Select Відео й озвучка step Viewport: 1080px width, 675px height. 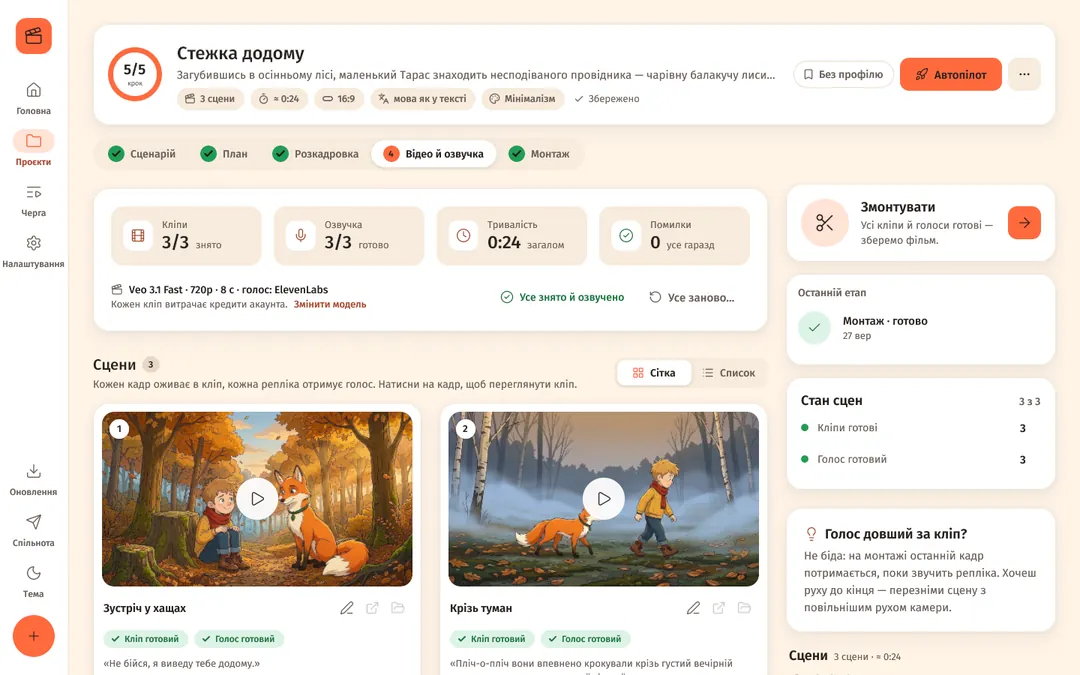pyautogui.click(x=433, y=154)
